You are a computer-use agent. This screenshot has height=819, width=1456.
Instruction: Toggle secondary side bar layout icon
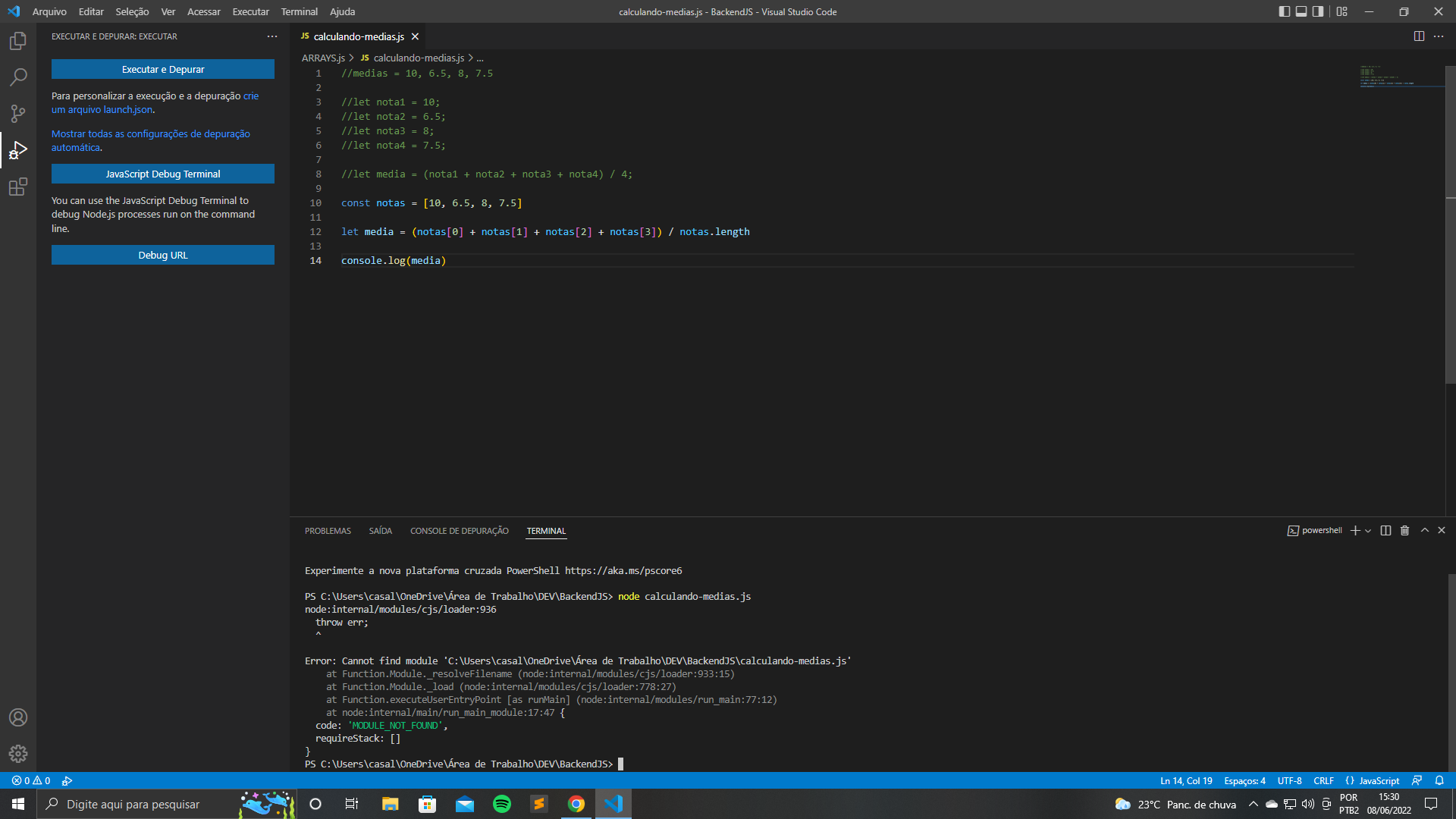[x=1318, y=11]
